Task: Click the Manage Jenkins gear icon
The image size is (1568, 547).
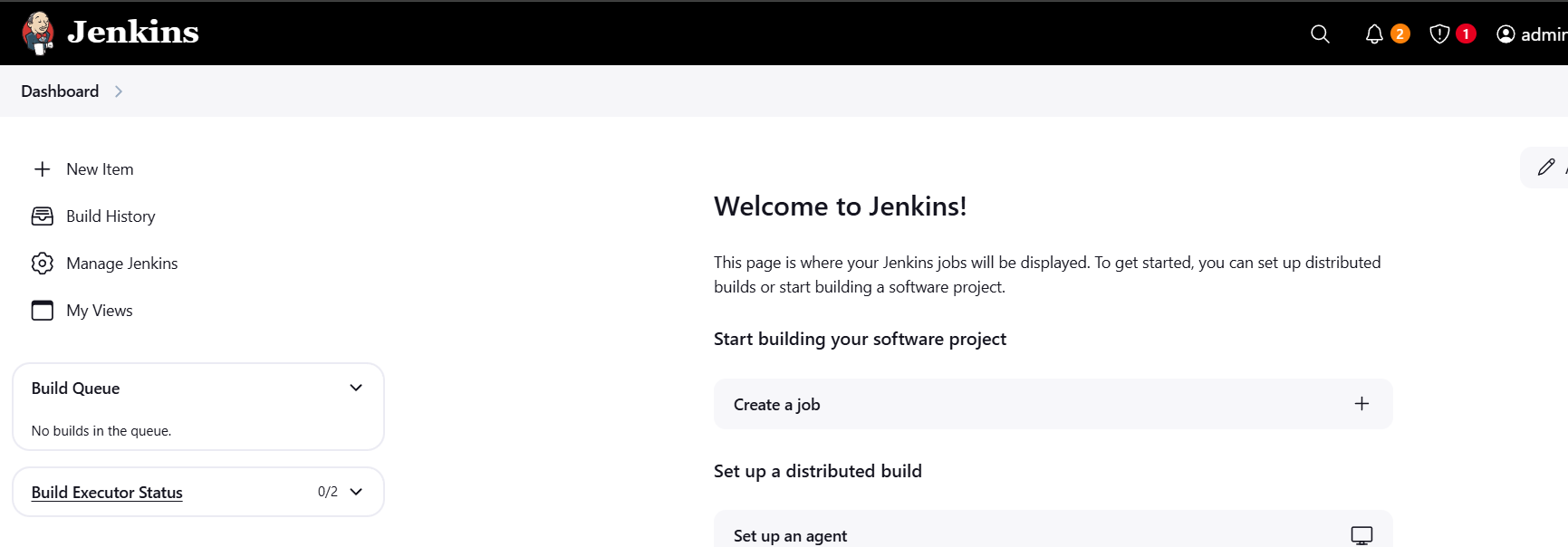Action: click(42, 264)
